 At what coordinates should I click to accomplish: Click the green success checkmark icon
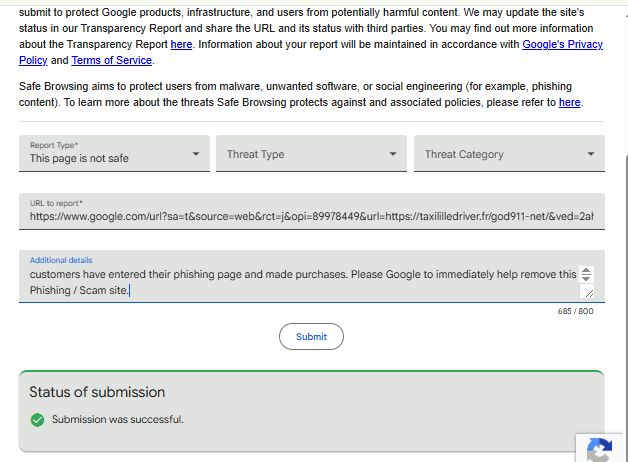point(38,420)
